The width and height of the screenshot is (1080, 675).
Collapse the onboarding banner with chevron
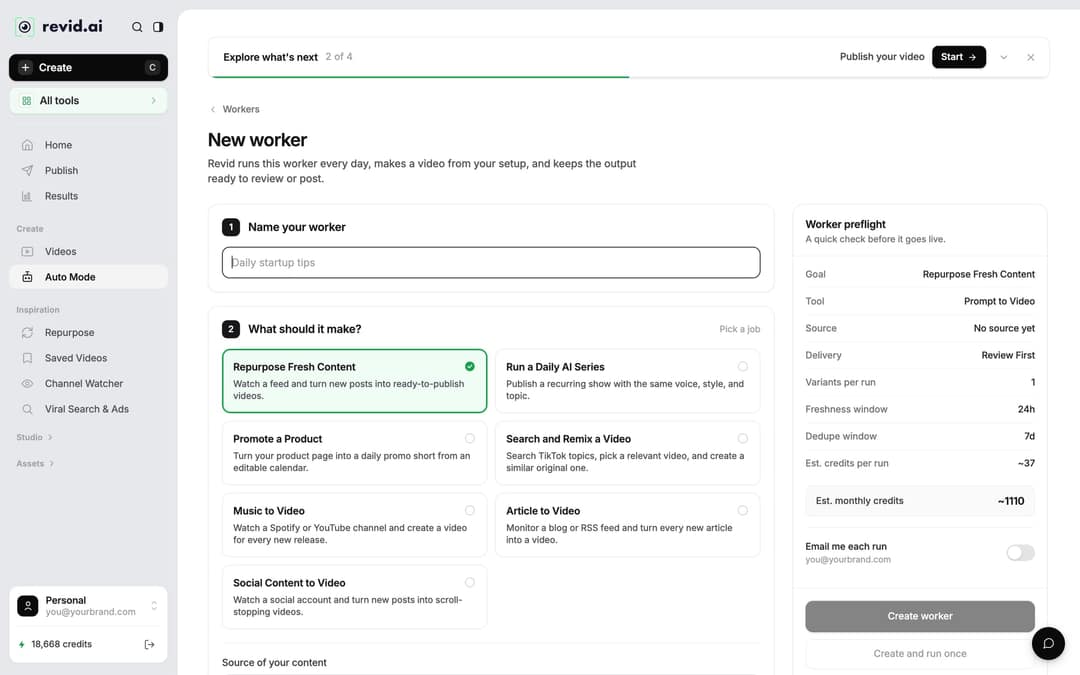[x=1004, y=57]
